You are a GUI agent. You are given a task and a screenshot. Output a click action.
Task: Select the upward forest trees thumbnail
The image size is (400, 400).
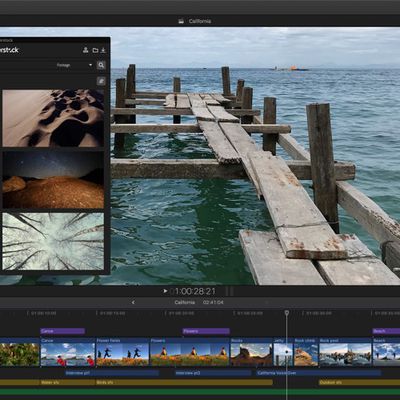pyautogui.click(x=53, y=241)
